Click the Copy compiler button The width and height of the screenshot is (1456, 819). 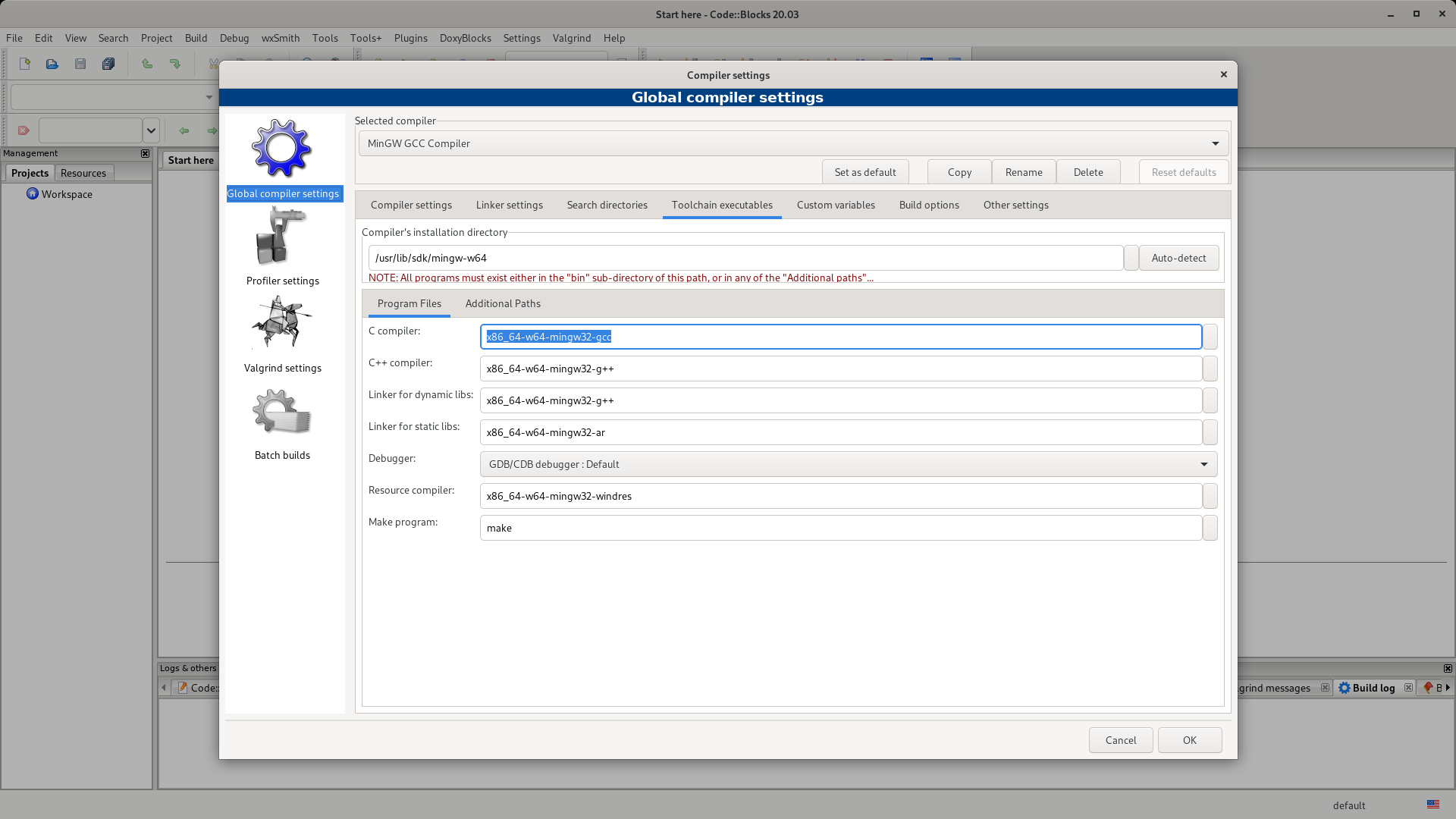959,172
